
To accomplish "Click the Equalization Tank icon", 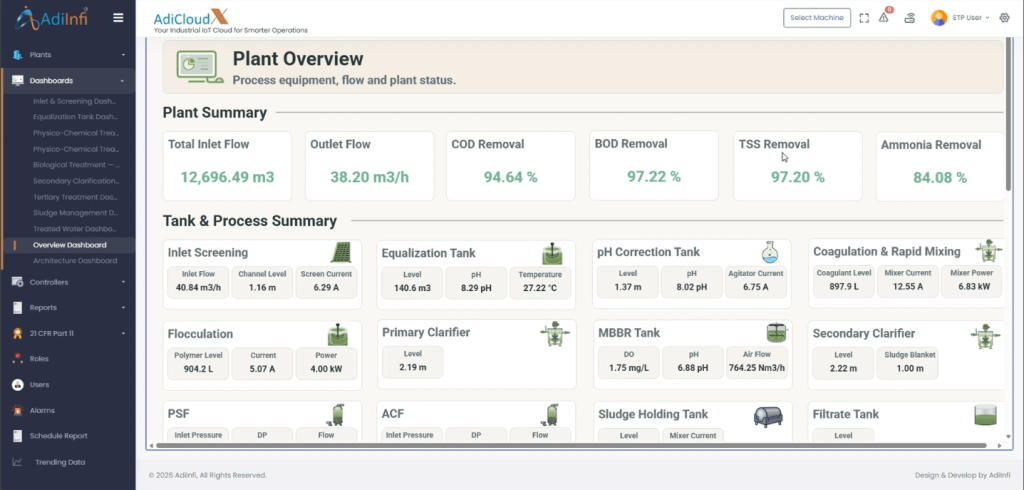I will pyautogui.click(x=552, y=253).
